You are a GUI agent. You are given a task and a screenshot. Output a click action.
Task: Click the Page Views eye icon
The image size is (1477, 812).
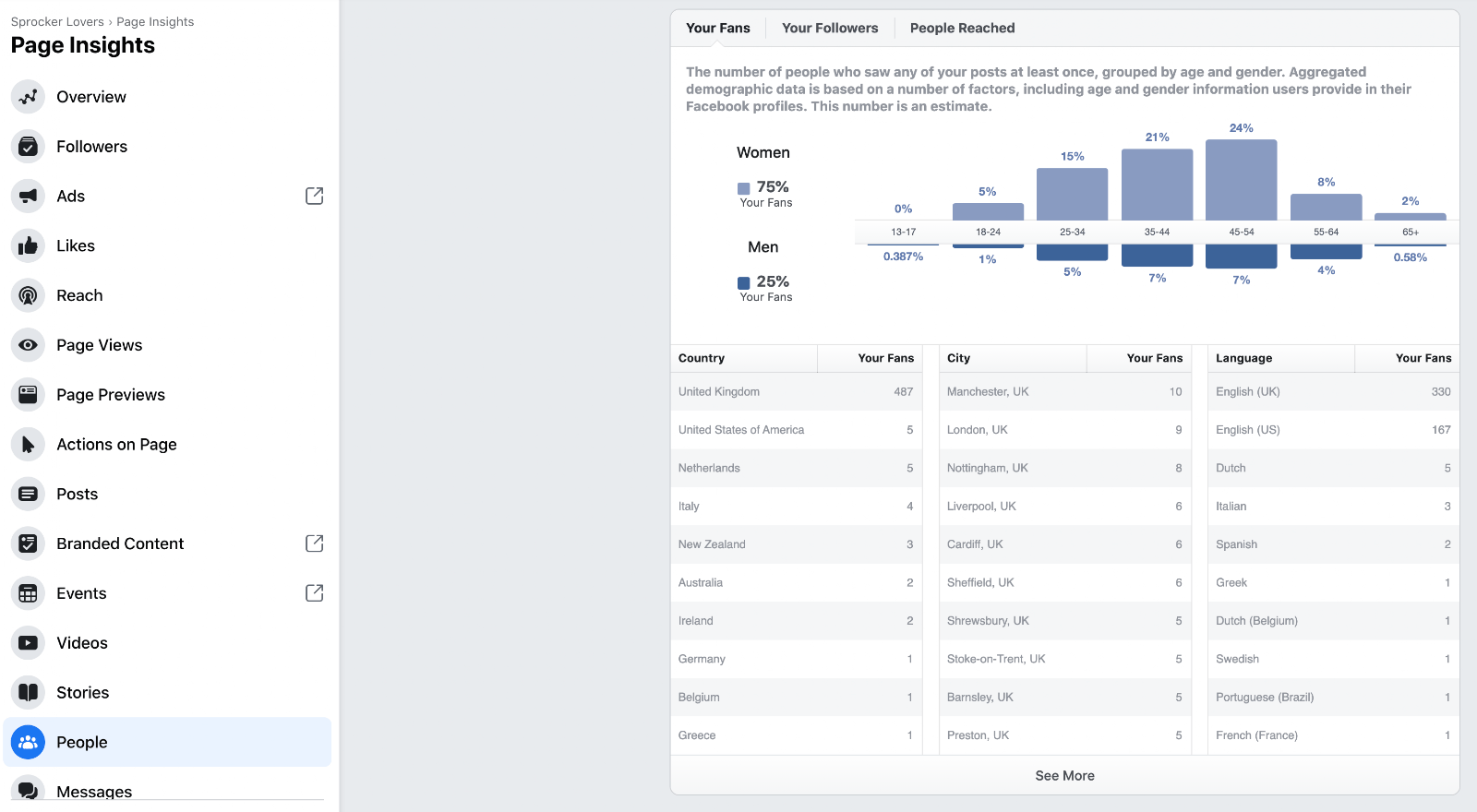pos(28,345)
